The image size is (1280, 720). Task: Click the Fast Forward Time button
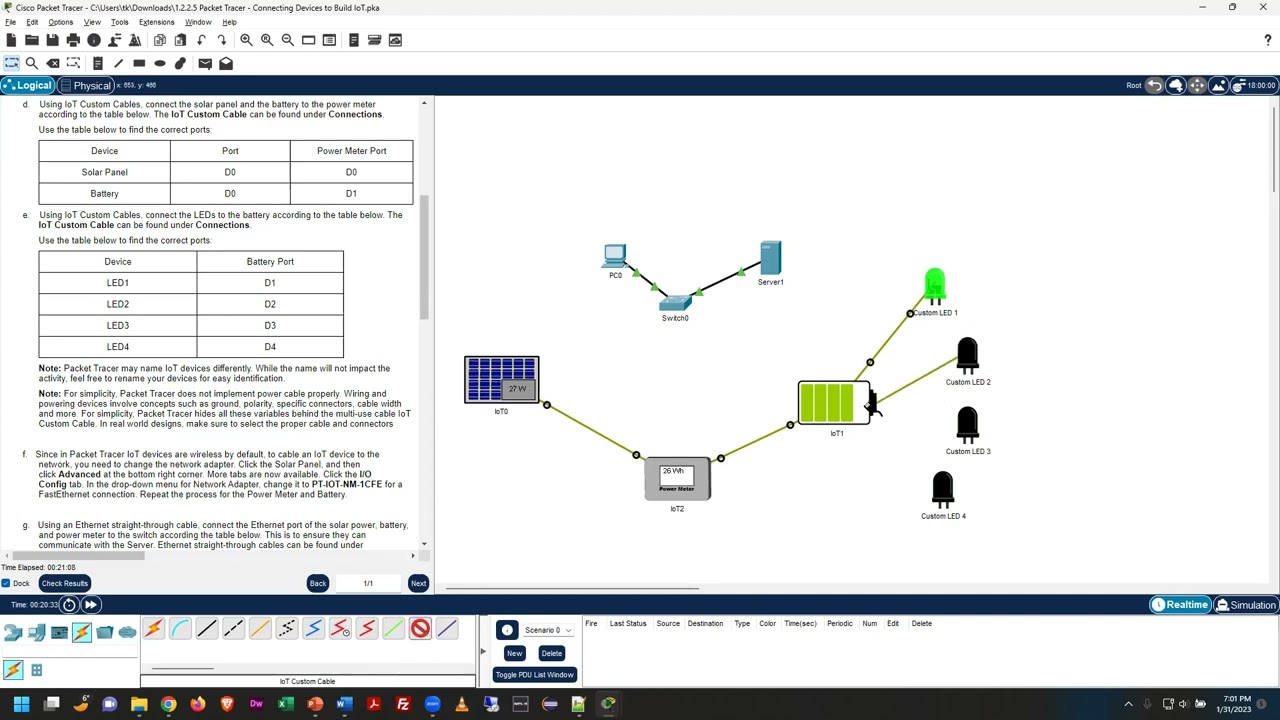coord(91,605)
